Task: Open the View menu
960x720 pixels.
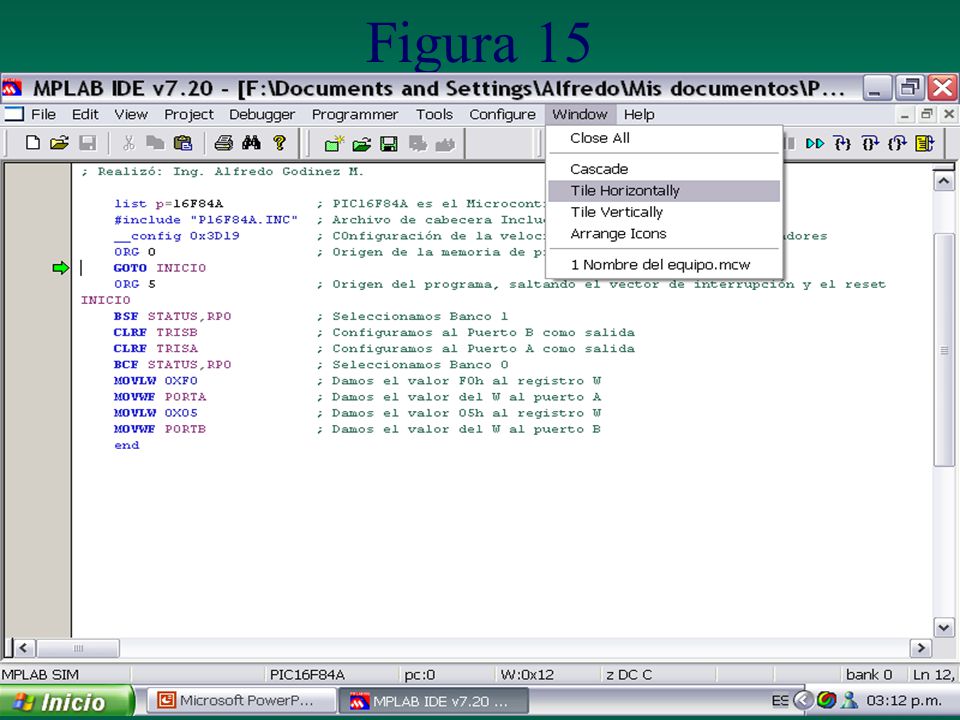Action: click(131, 114)
